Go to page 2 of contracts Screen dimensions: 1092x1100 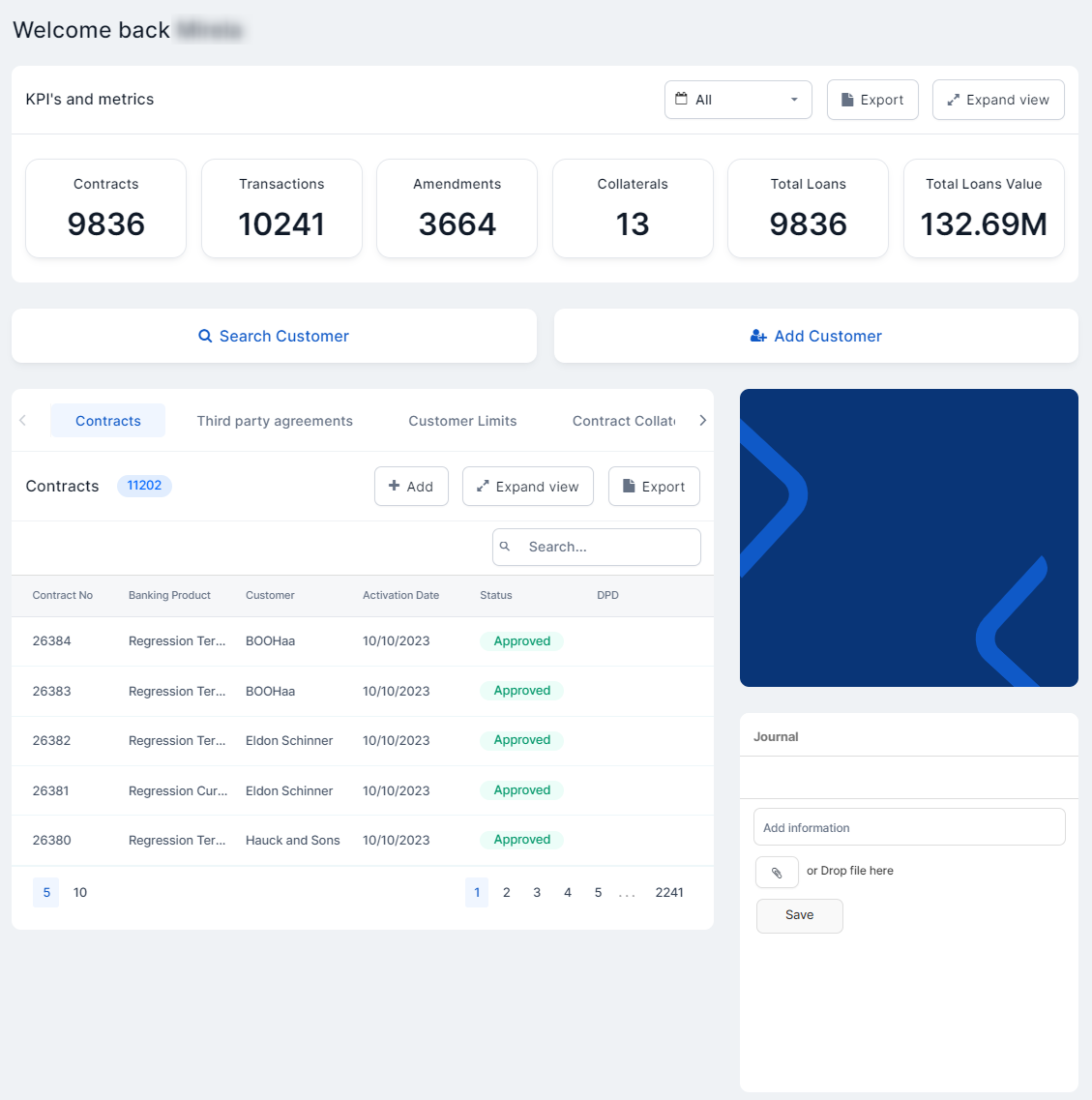[507, 892]
